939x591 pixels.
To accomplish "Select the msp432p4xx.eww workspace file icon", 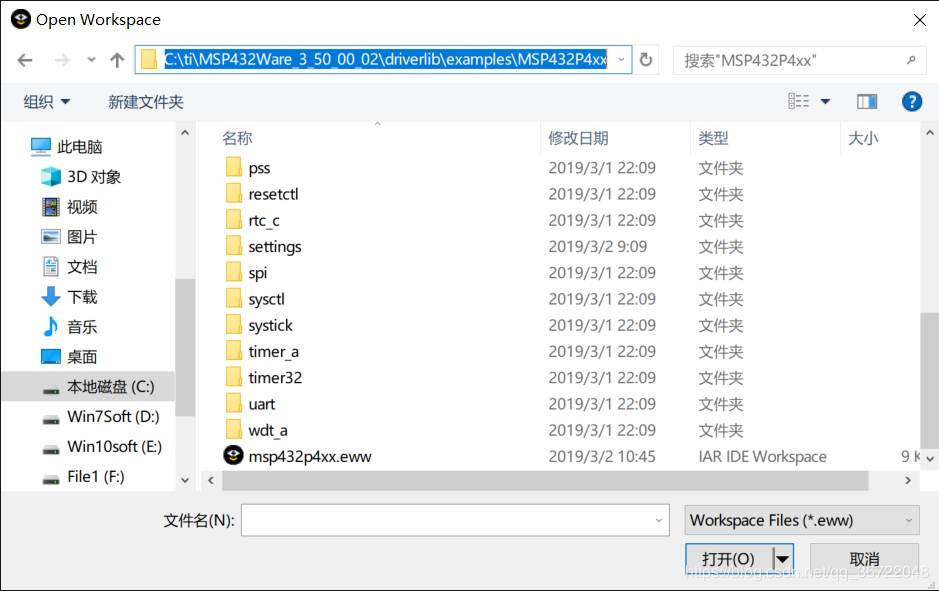I will click(x=234, y=456).
